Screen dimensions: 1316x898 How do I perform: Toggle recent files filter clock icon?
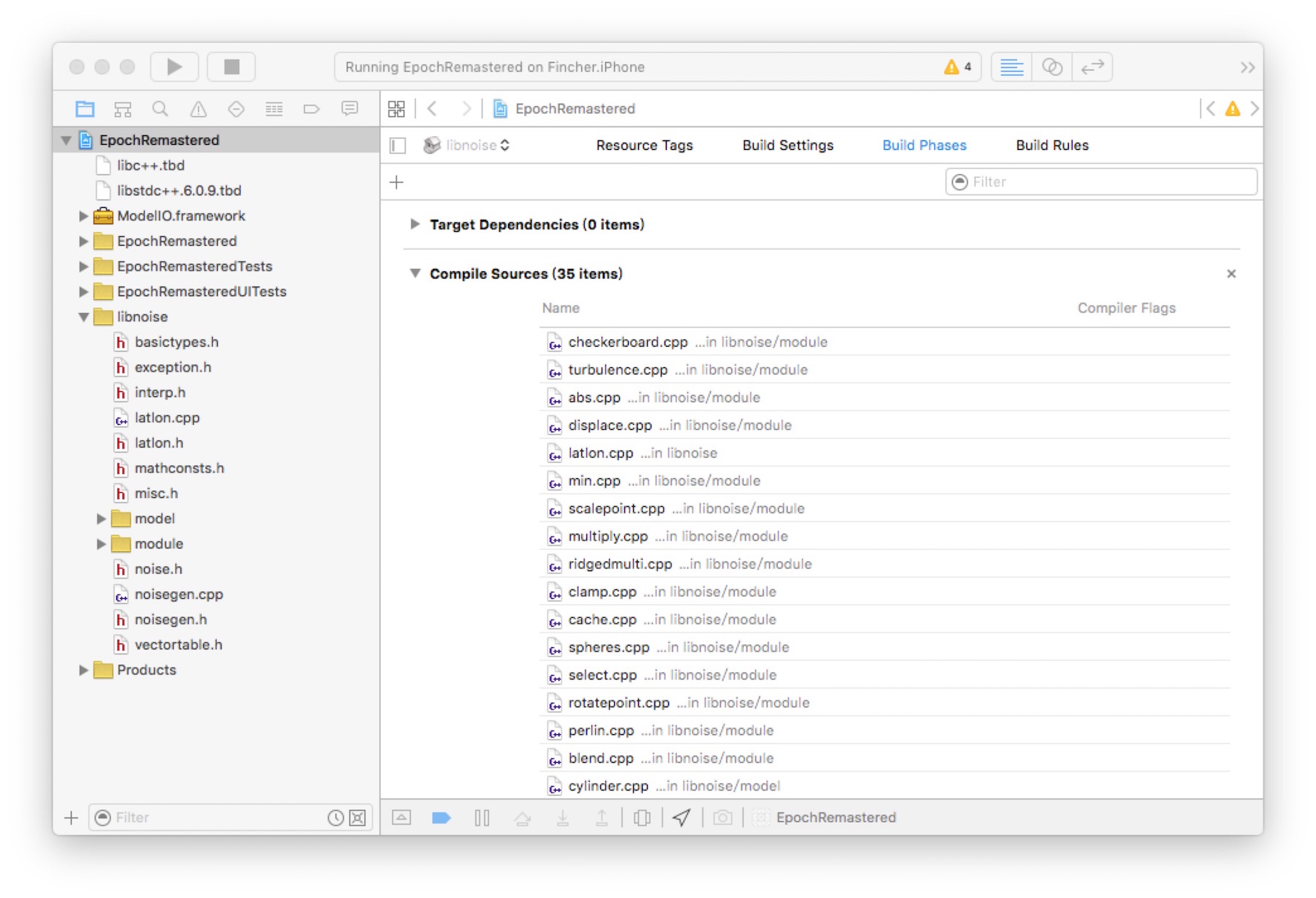[335, 818]
